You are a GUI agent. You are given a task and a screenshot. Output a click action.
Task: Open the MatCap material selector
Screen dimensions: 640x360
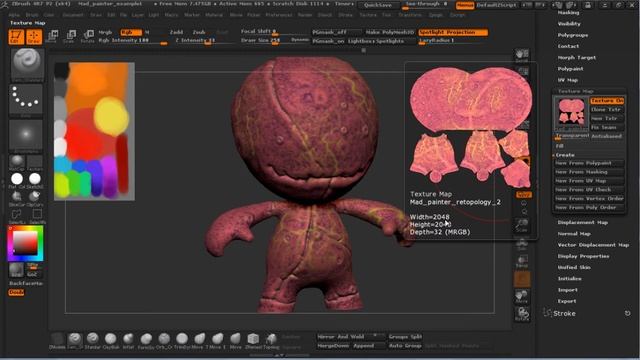click(x=17, y=163)
